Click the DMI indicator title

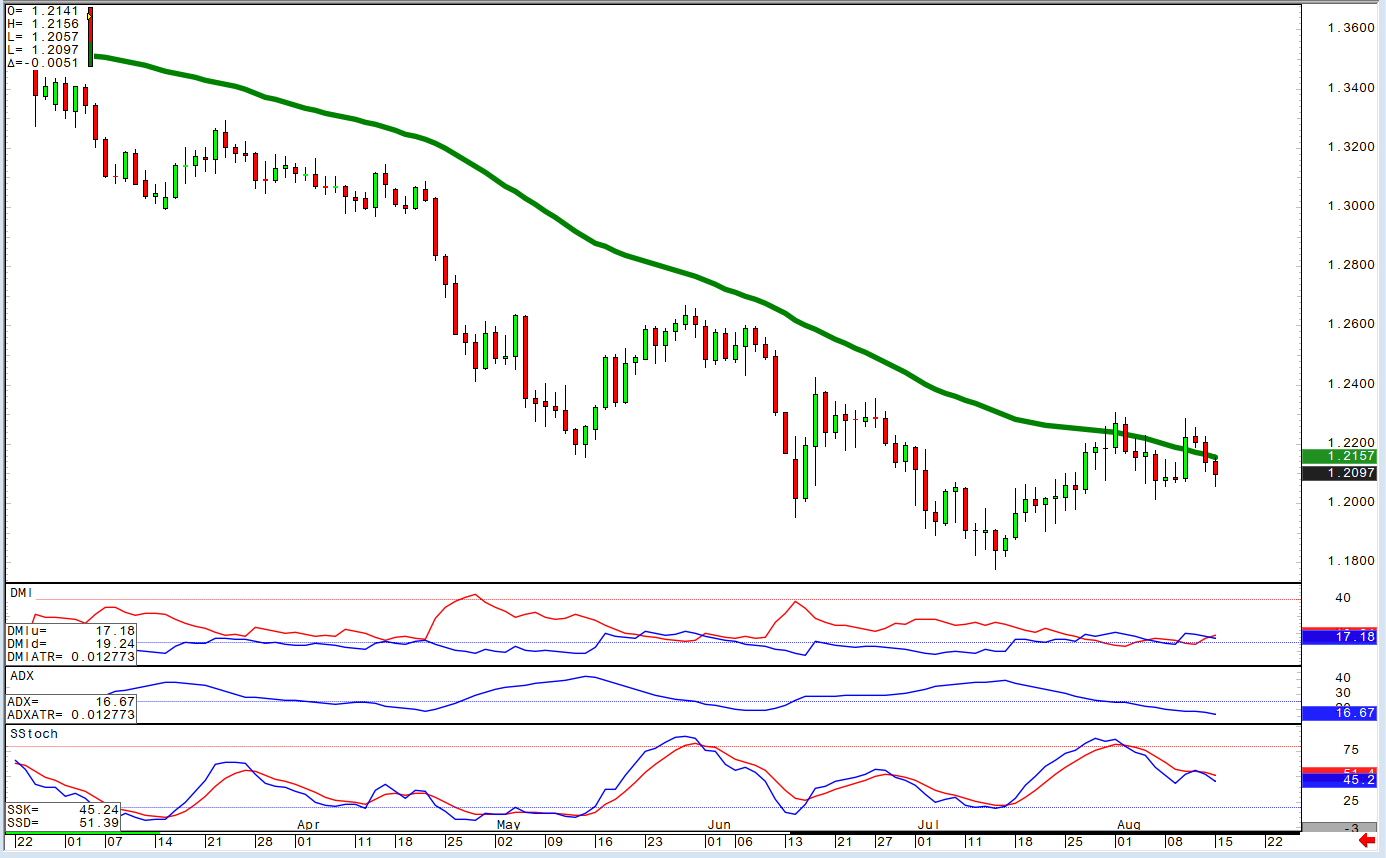tap(22, 593)
